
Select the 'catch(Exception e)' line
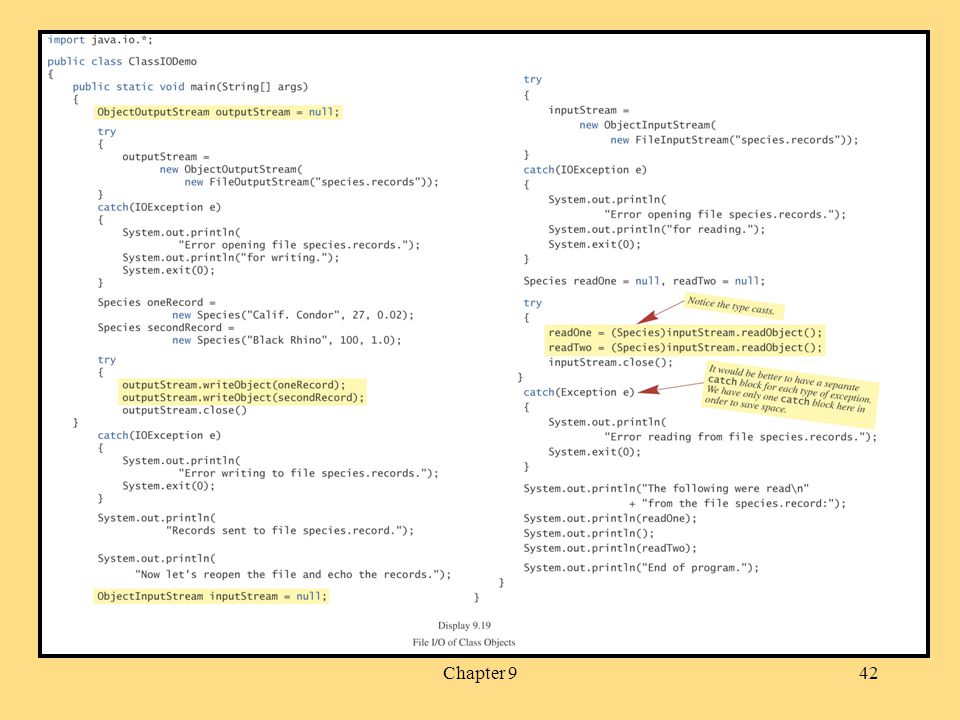pyautogui.click(x=579, y=392)
